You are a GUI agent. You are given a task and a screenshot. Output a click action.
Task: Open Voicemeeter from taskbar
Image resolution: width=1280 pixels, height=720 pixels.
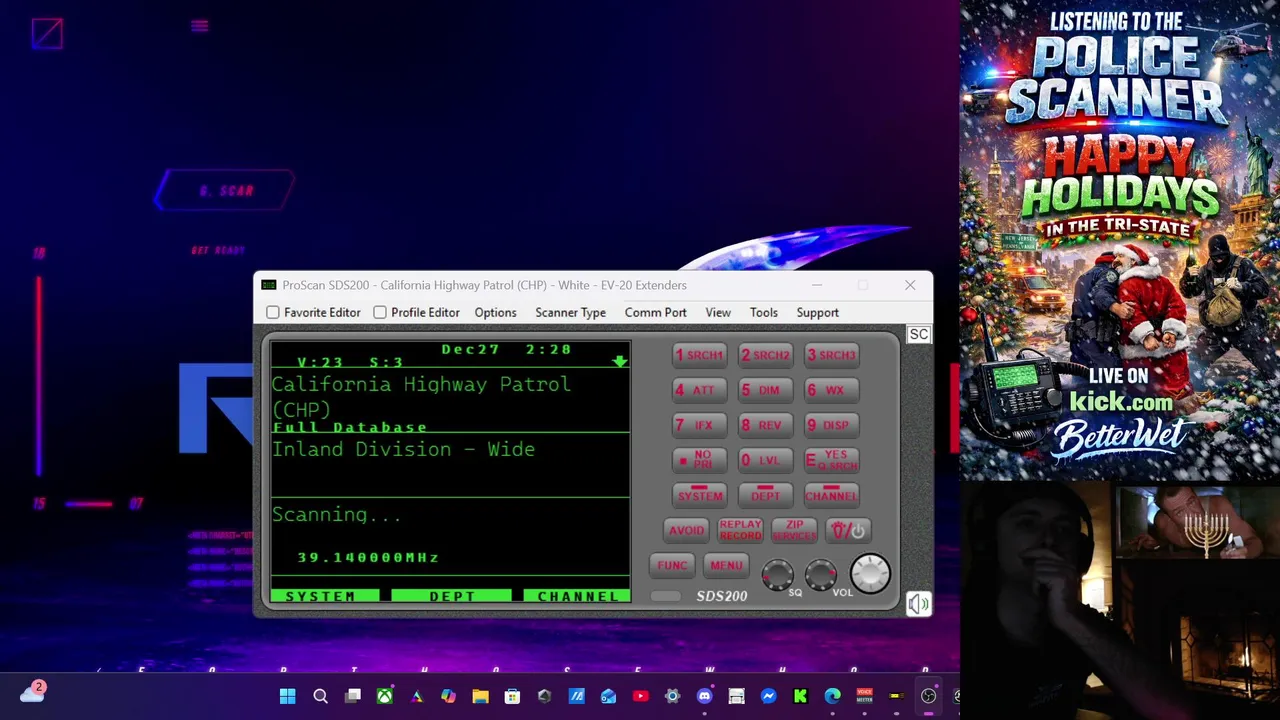pyautogui.click(x=864, y=696)
